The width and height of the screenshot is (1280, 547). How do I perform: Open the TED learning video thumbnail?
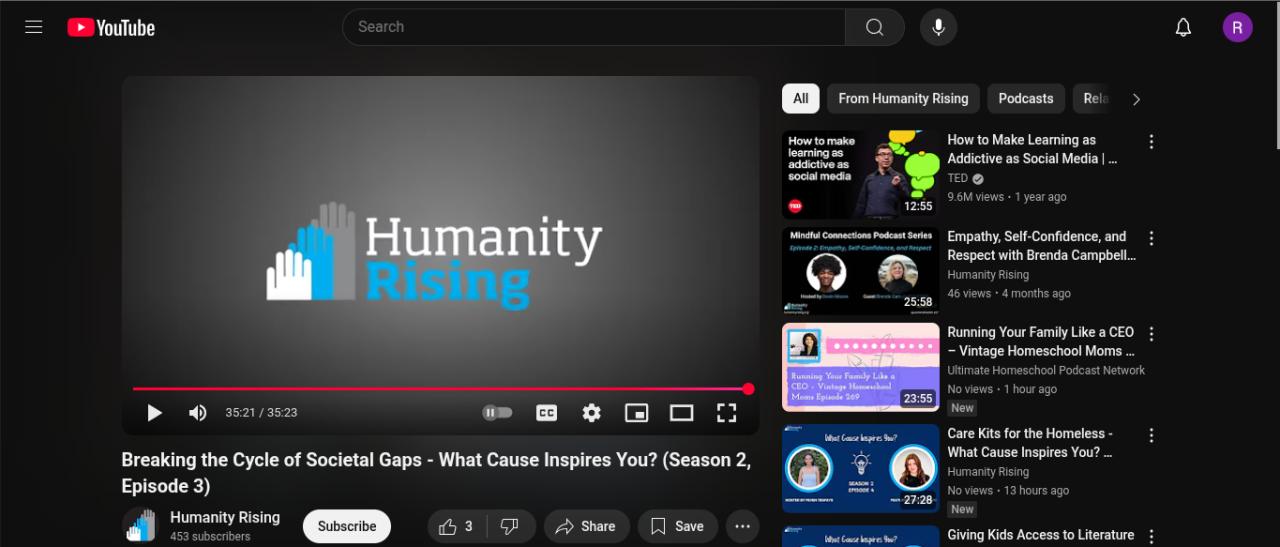(x=861, y=175)
